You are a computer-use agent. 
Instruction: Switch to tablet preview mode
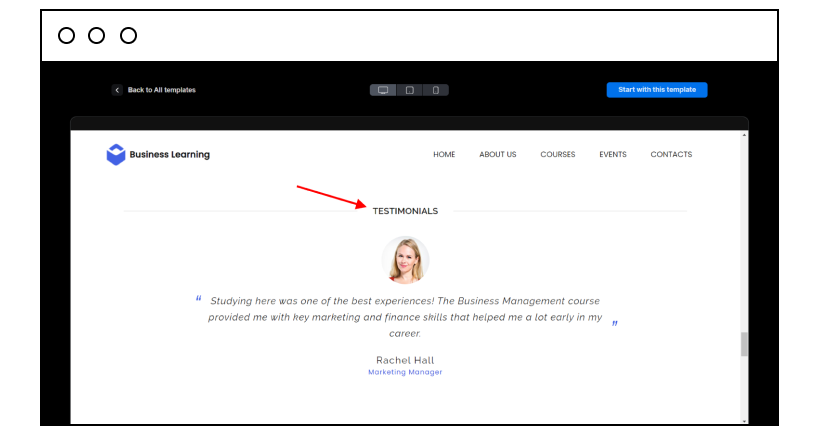(410, 90)
